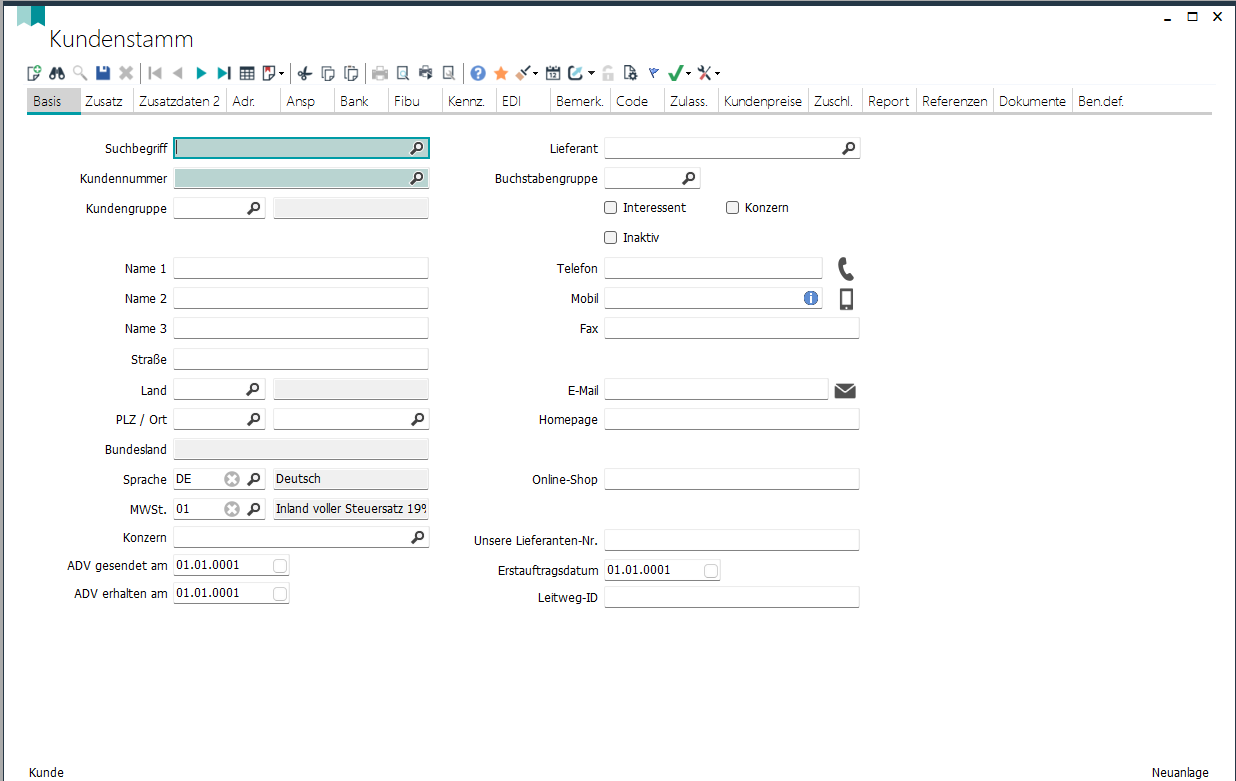Click the phone handset dial icon
Viewport: 1236px width, 781px height.
(x=846, y=269)
